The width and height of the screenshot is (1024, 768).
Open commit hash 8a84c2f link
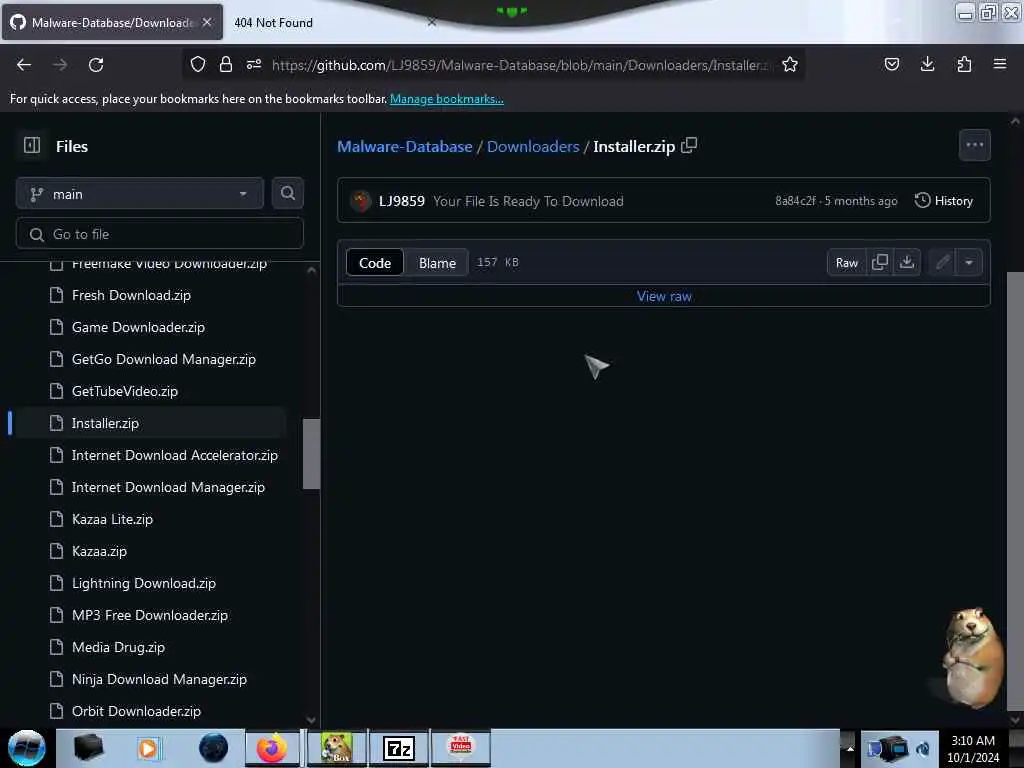point(795,200)
